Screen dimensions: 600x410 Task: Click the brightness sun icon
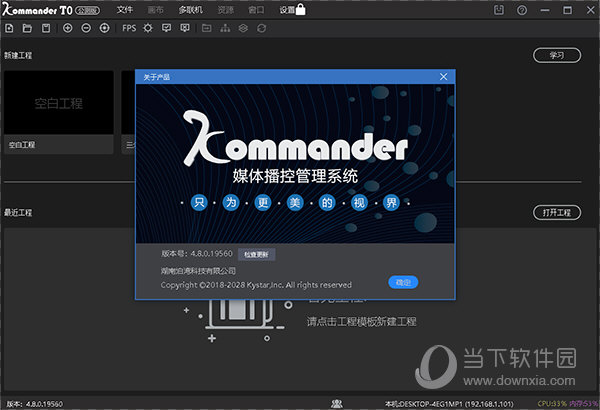(148, 28)
